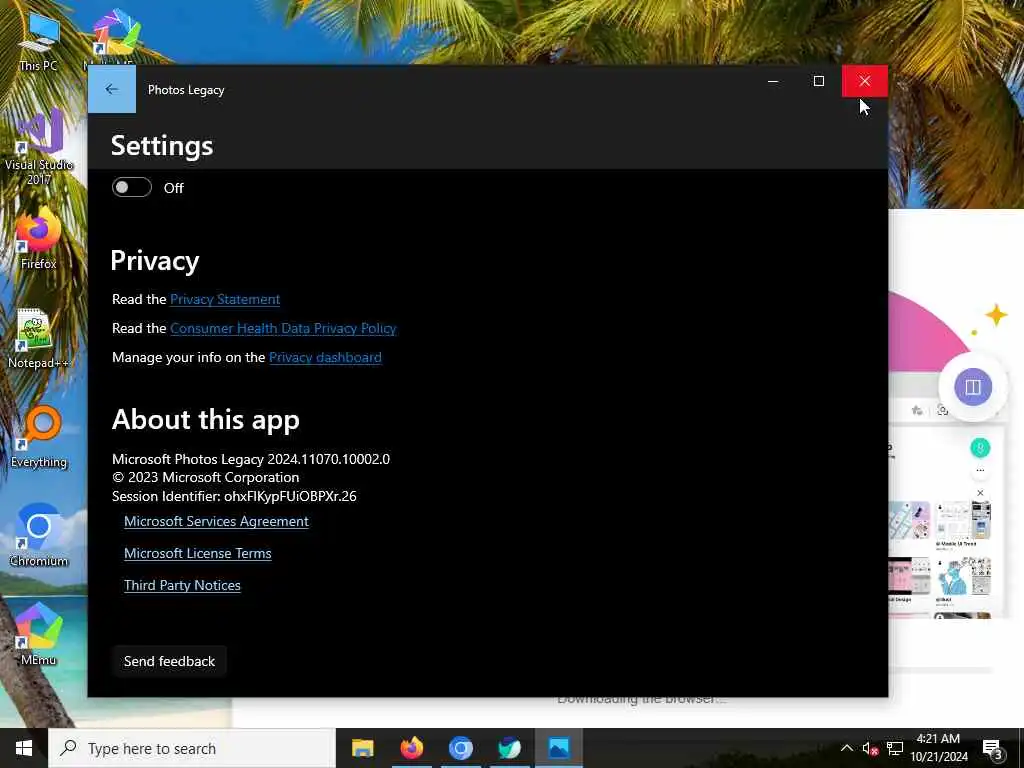Open Microsoft License Terms link
The width and height of the screenshot is (1024, 768).
(x=197, y=553)
